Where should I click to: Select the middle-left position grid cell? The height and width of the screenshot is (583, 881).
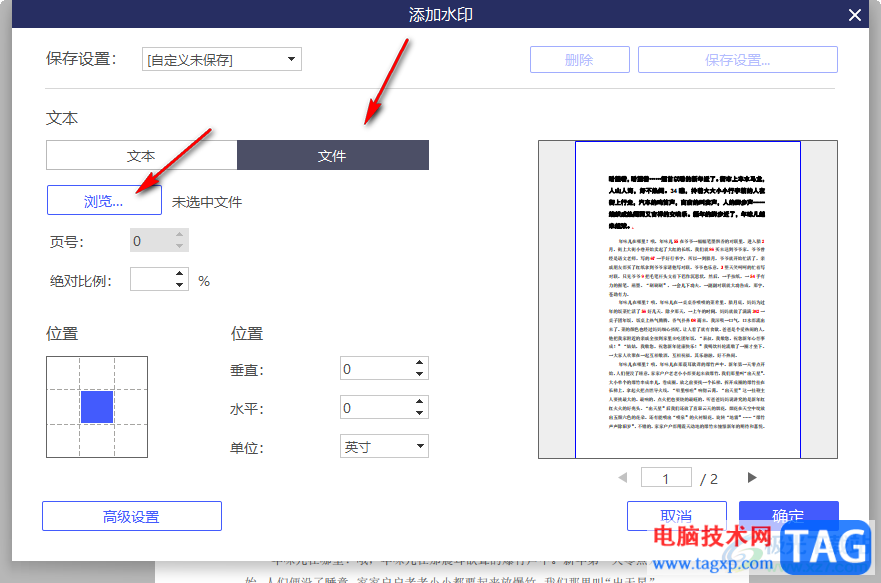tap(63, 407)
